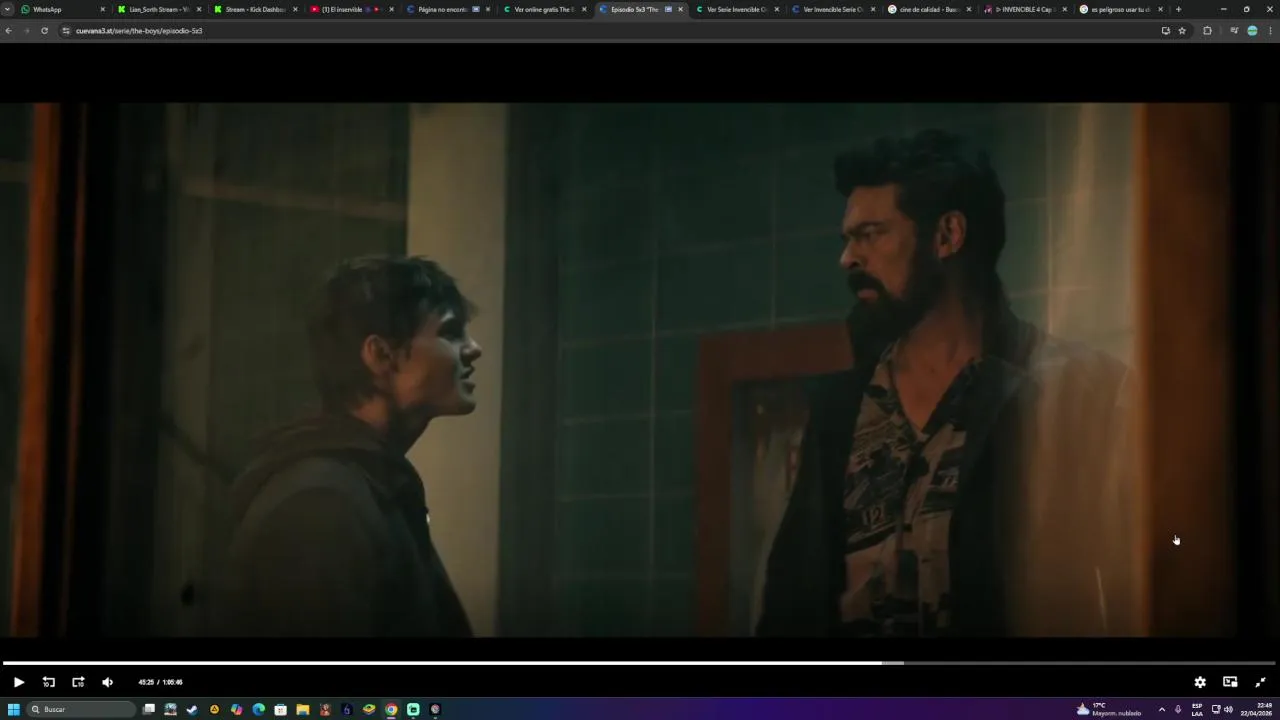Click the Buscar taskbar search box
1280x720 pixels.
[x=82, y=709]
